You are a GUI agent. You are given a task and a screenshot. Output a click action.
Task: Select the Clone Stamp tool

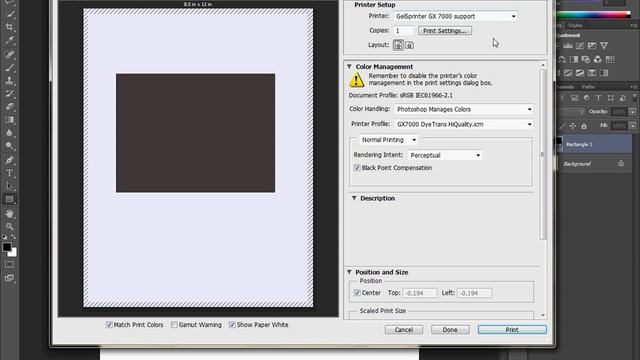pos(9,80)
